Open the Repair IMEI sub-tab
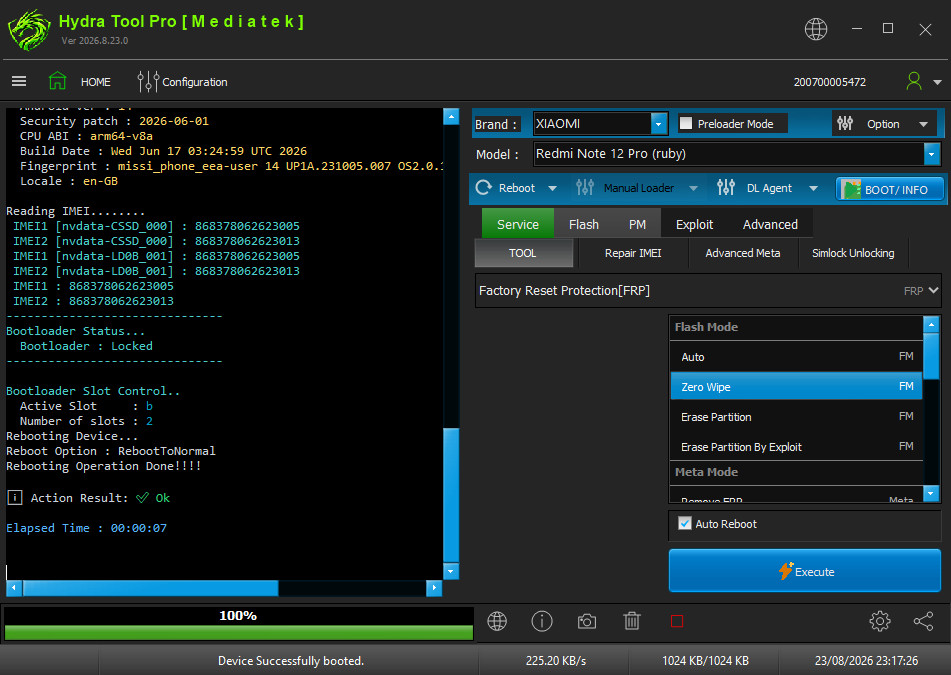Image resolution: width=951 pixels, height=675 pixels. coord(633,253)
